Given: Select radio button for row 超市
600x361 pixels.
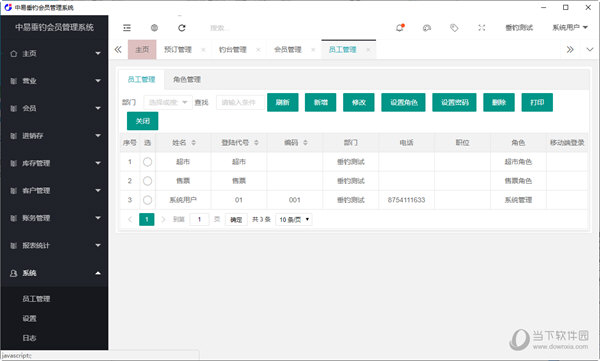Looking at the screenshot, I should point(147,162).
